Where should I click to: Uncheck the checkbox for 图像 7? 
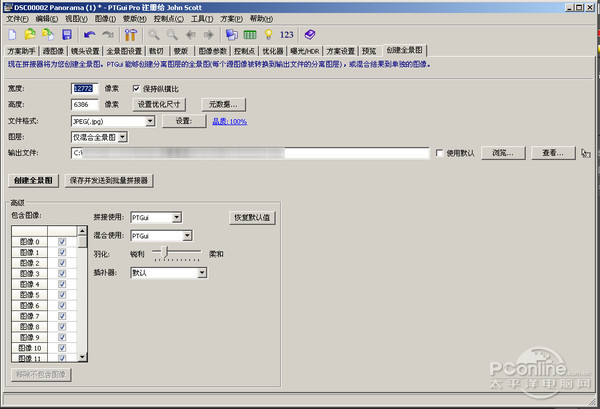(62, 316)
